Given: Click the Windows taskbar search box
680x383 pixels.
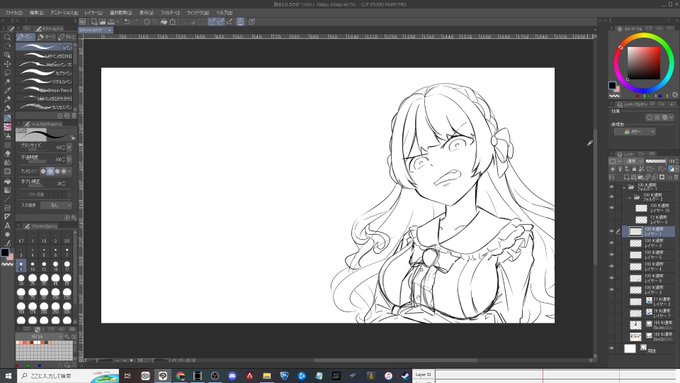Looking at the screenshot, I should click(x=68, y=376).
